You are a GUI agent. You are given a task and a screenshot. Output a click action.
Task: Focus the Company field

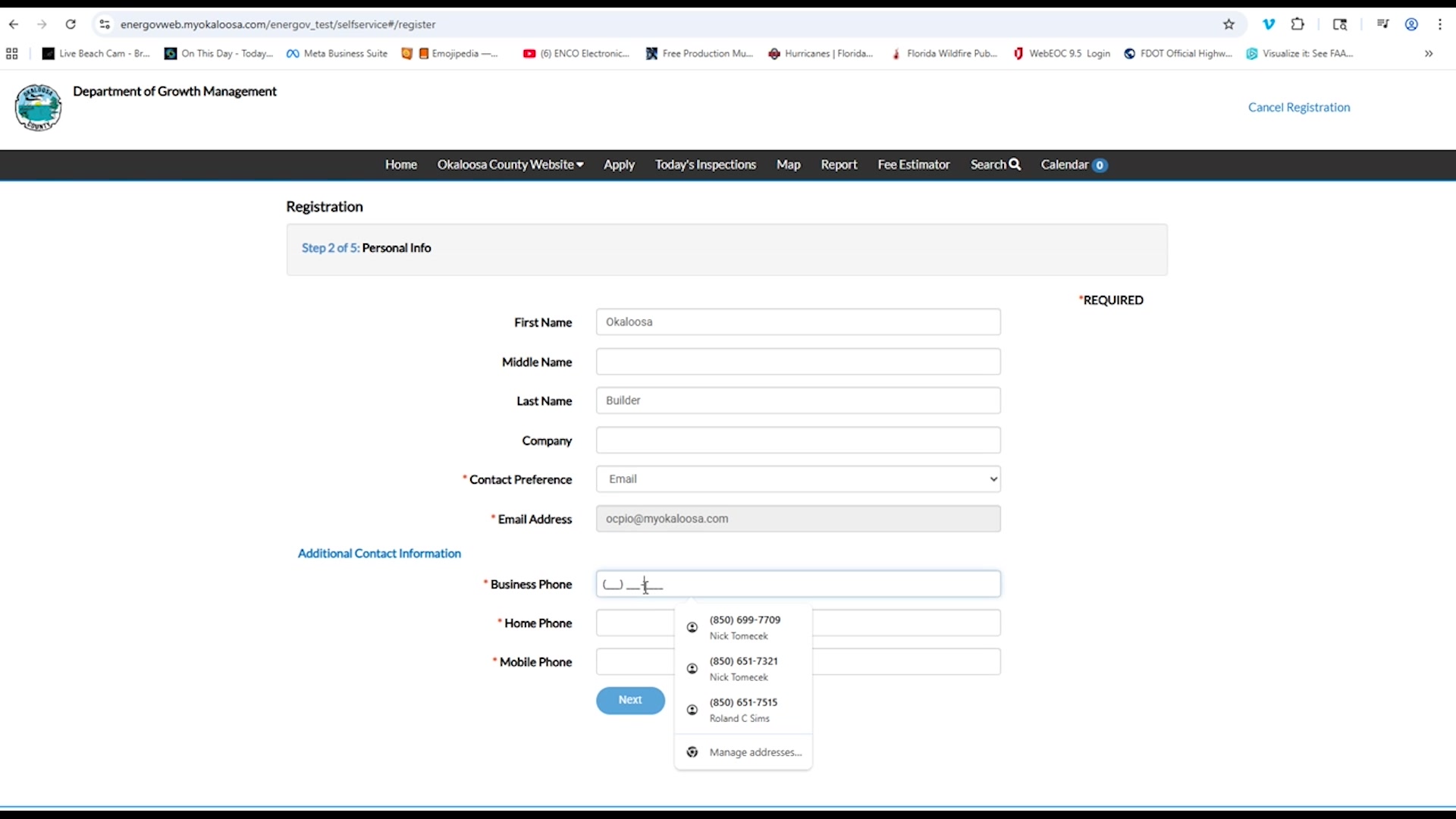798,441
